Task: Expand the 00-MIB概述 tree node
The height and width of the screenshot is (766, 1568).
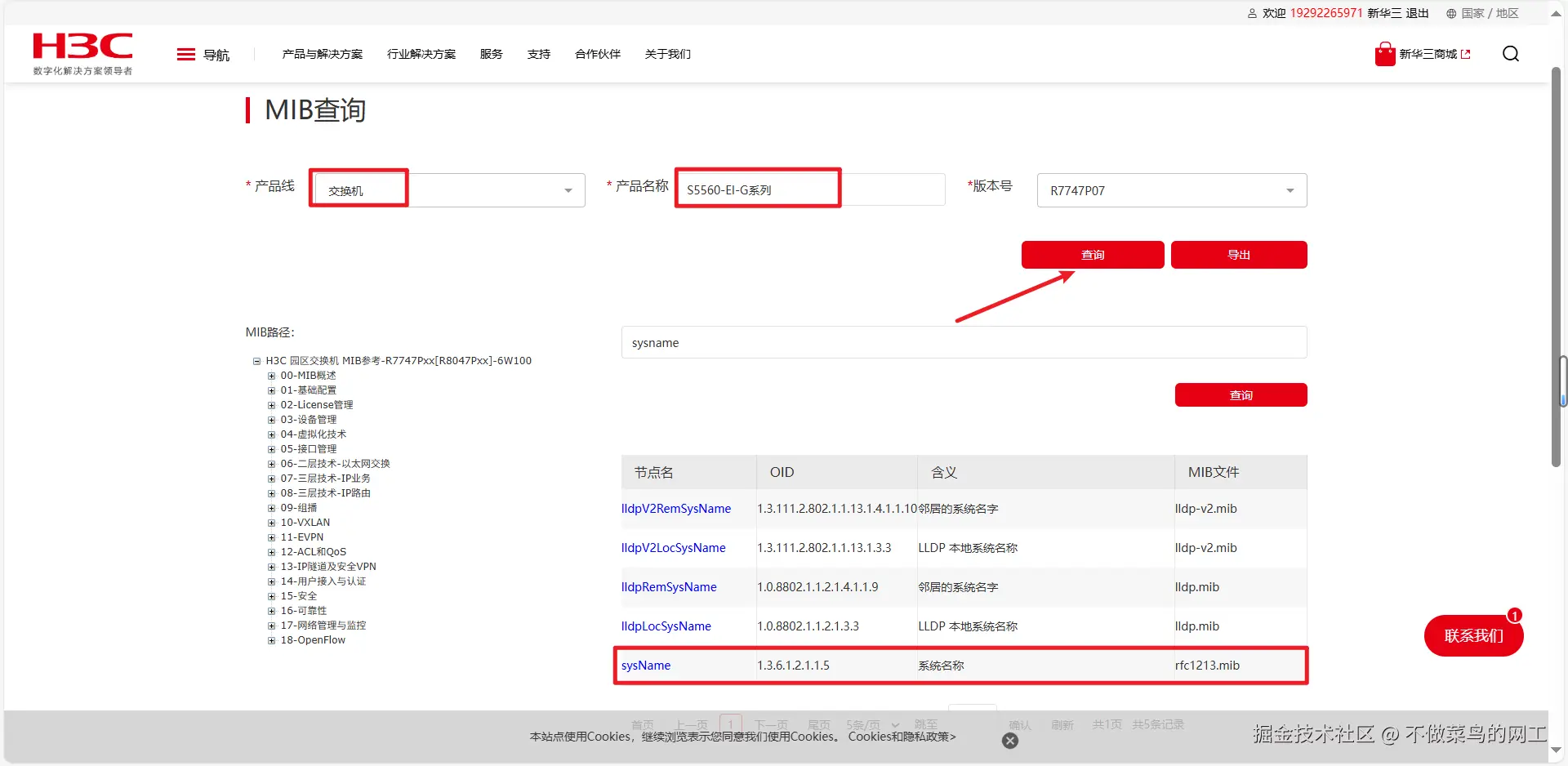Action: (x=271, y=376)
